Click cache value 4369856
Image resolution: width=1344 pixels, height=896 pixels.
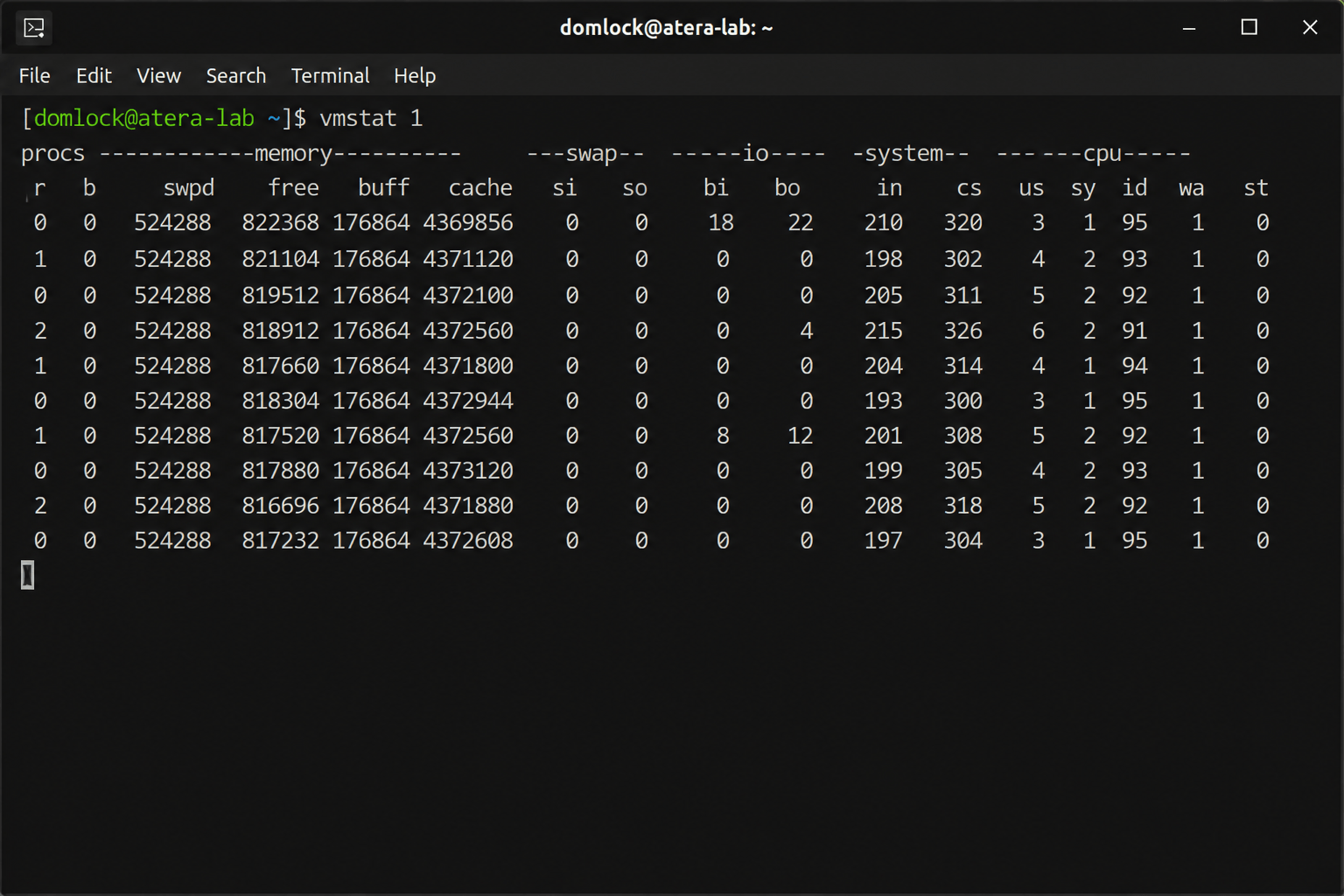pos(468,223)
